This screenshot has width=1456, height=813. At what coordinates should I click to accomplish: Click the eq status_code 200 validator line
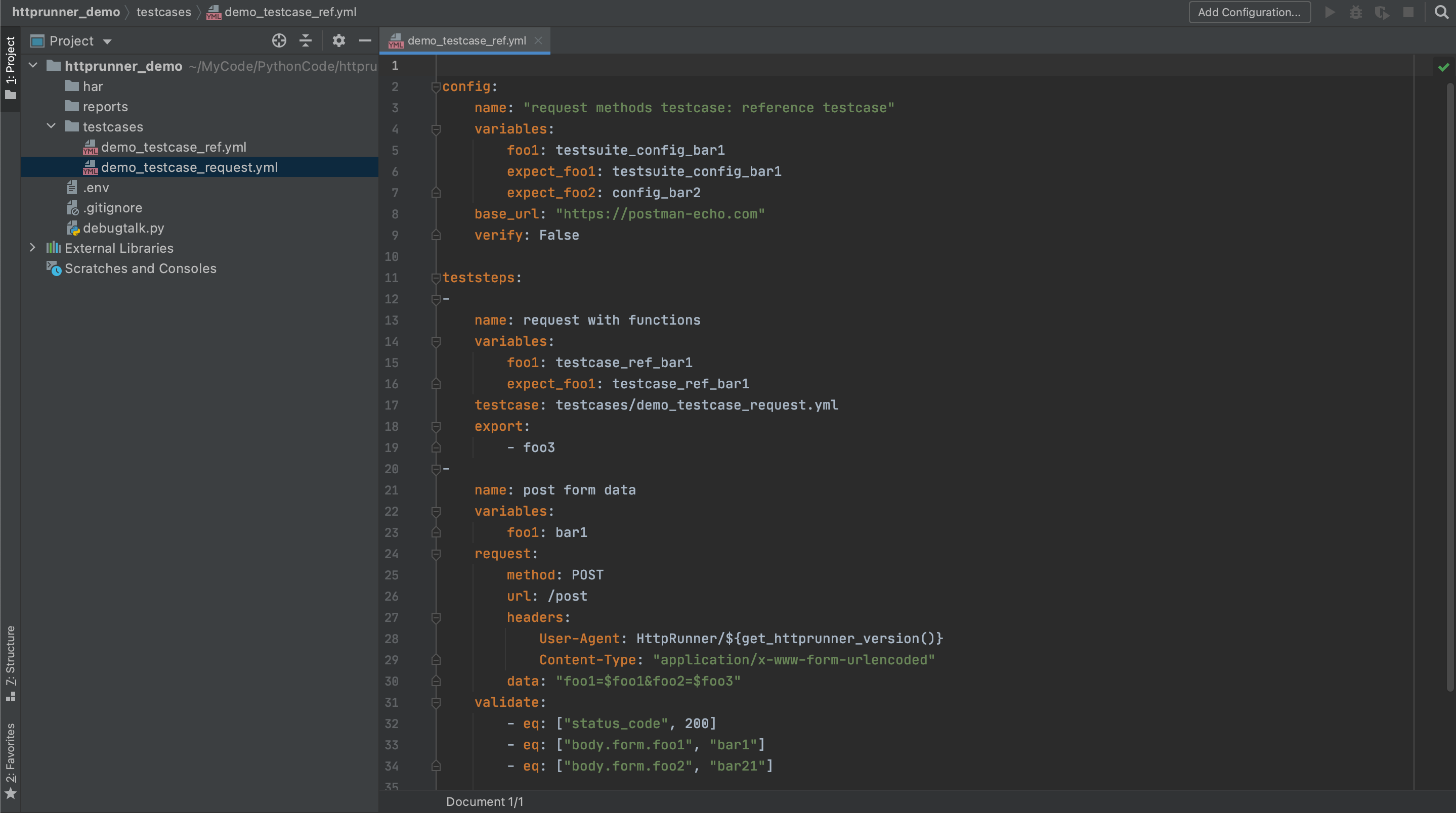(612, 724)
